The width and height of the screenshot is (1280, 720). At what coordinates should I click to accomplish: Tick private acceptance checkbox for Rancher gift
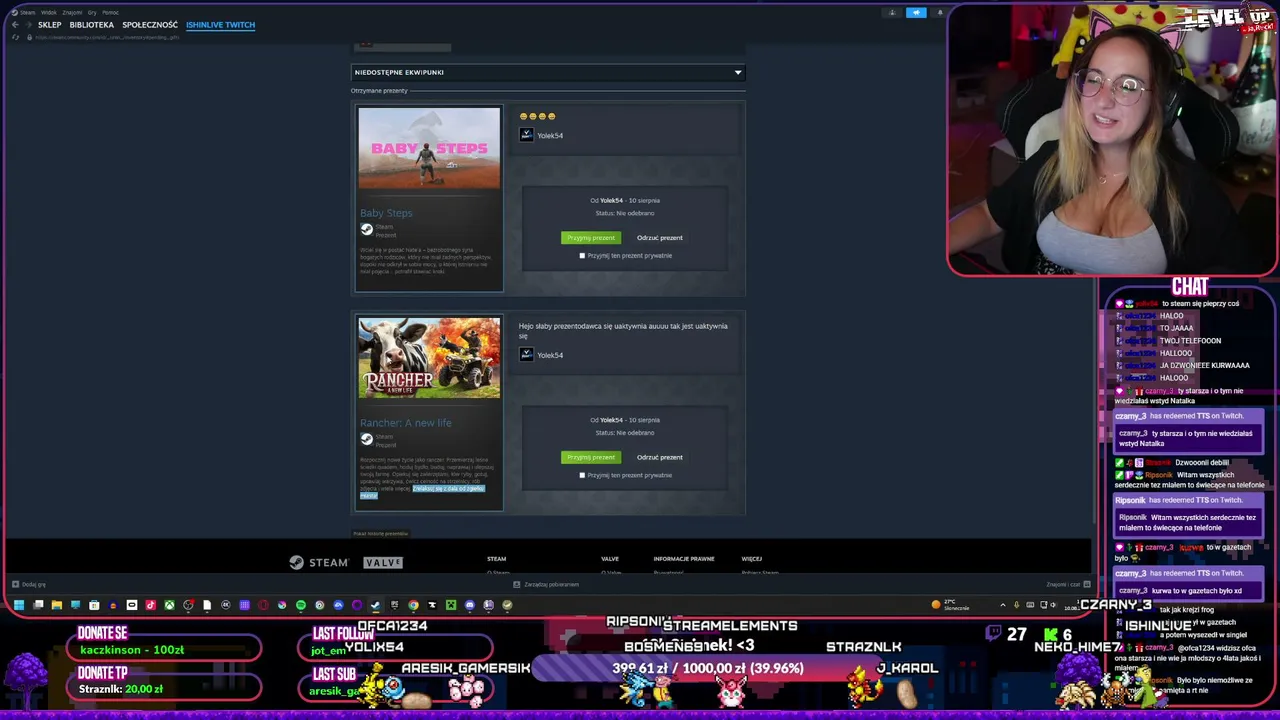(582, 476)
